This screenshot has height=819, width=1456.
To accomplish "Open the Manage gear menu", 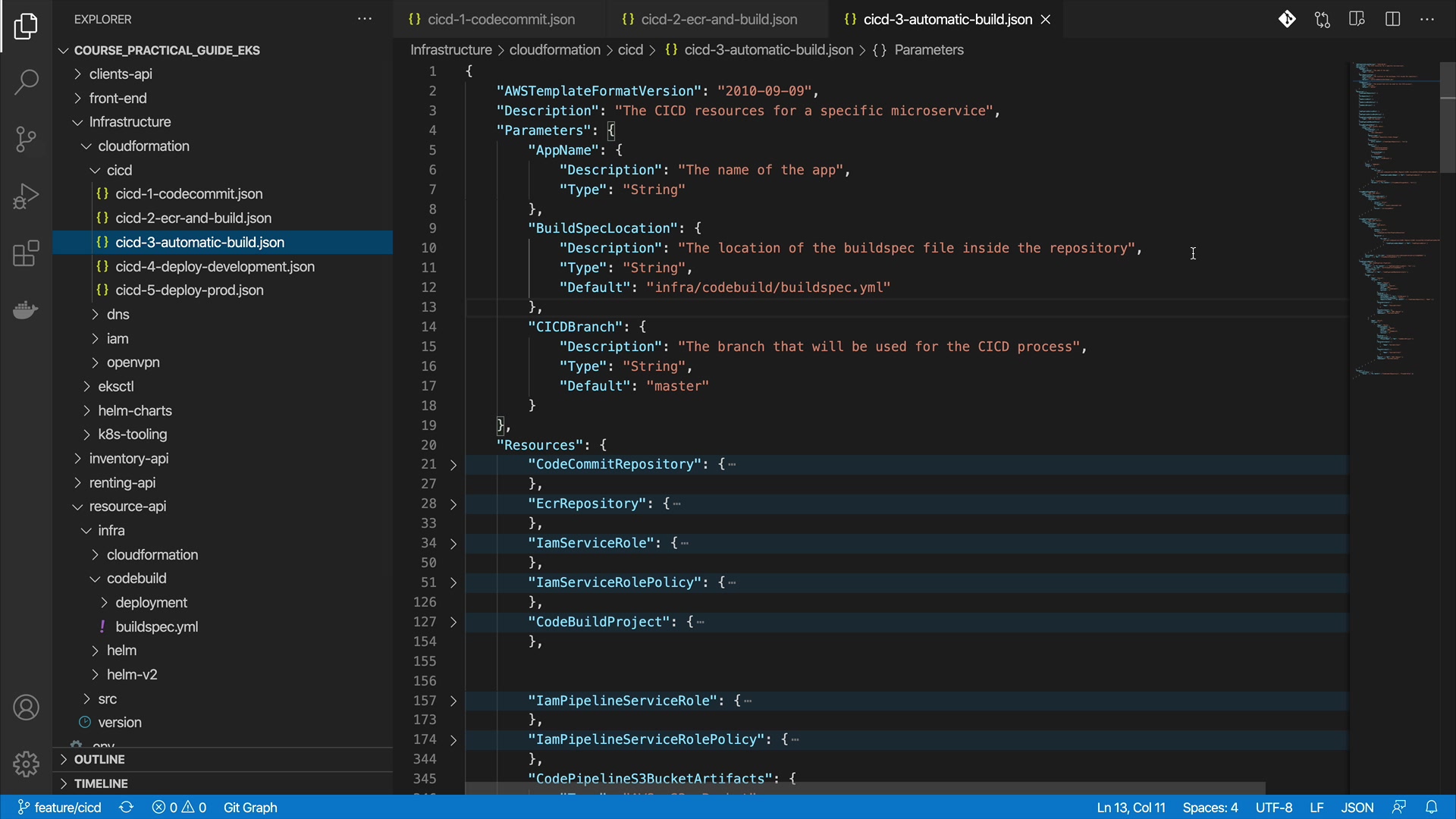I will click(x=26, y=764).
